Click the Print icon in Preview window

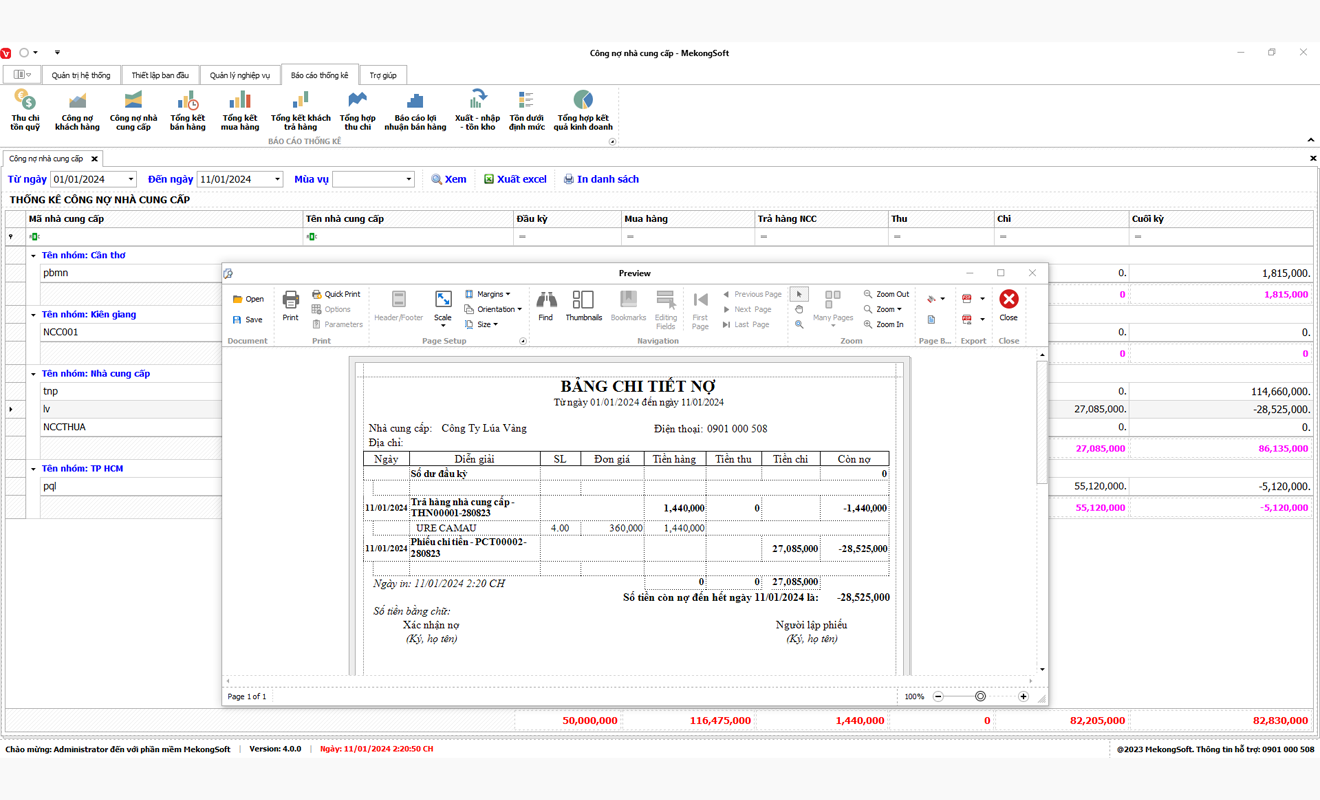pyautogui.click(x=290, y=304)
